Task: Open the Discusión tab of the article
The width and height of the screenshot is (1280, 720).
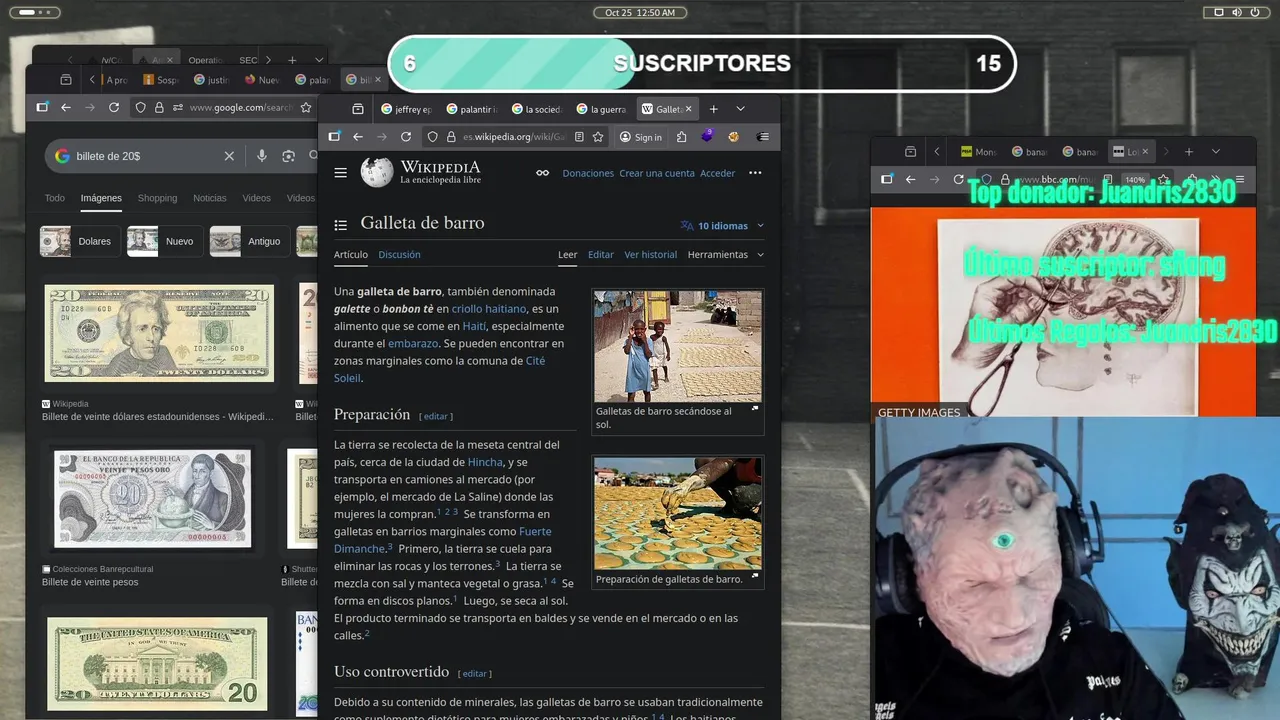Action: tap(399, 255)
